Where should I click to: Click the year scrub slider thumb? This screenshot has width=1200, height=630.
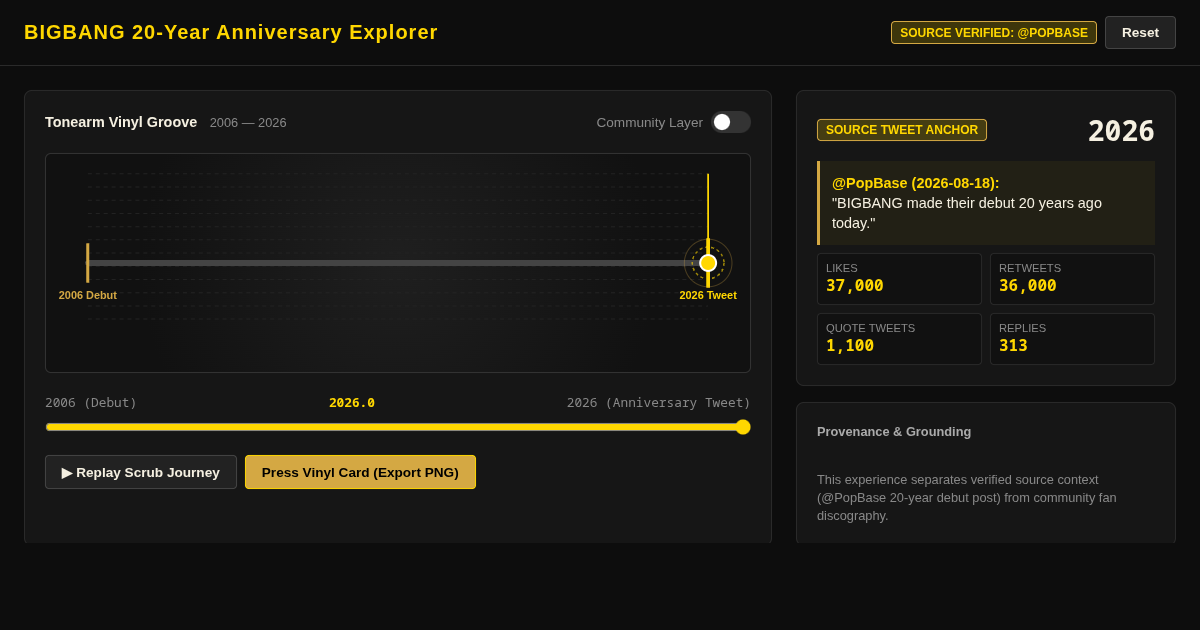coord(743,427)
